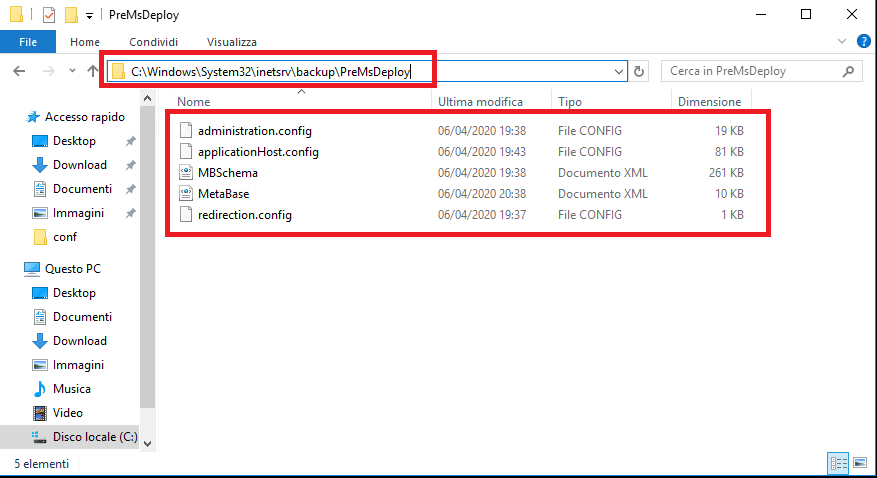Open Customize Quick Access Toolbar dropdown

pyautogui.click(x=89, y=16)
